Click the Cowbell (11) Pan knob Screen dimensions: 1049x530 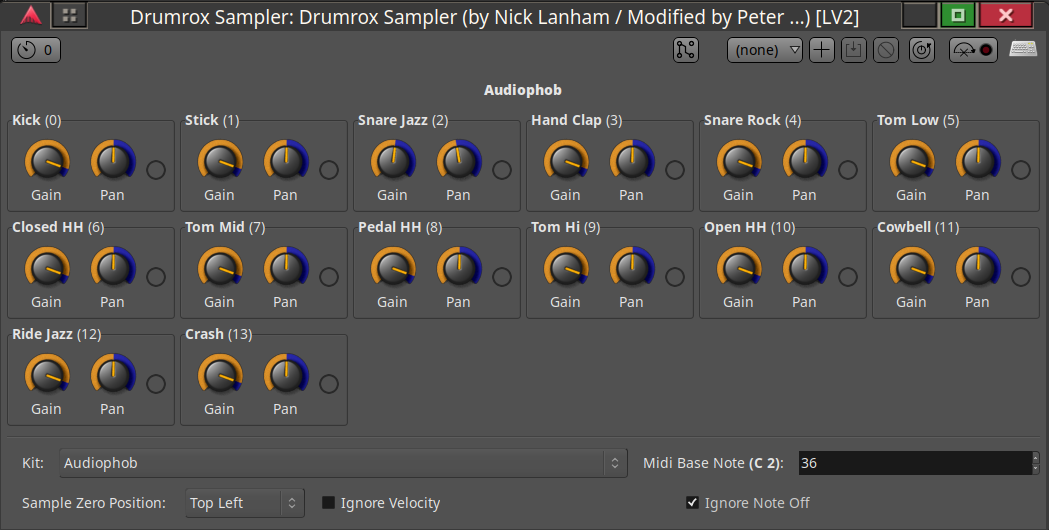point(977,268)
